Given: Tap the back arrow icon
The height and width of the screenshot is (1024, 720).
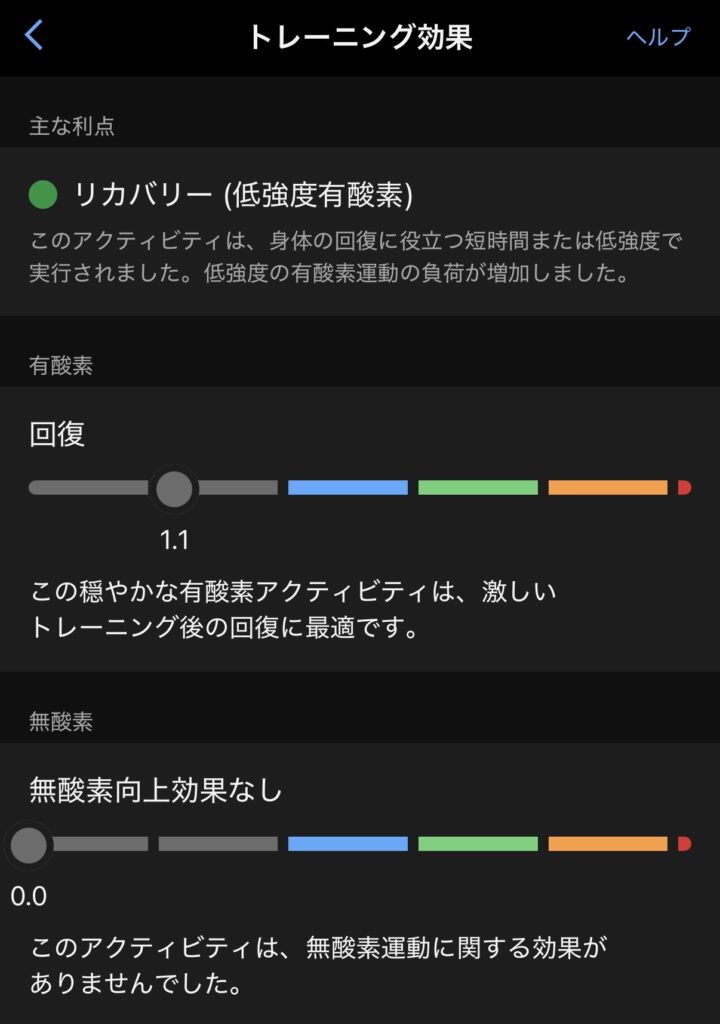Looking at the screenshot, I should click(35, 36).
